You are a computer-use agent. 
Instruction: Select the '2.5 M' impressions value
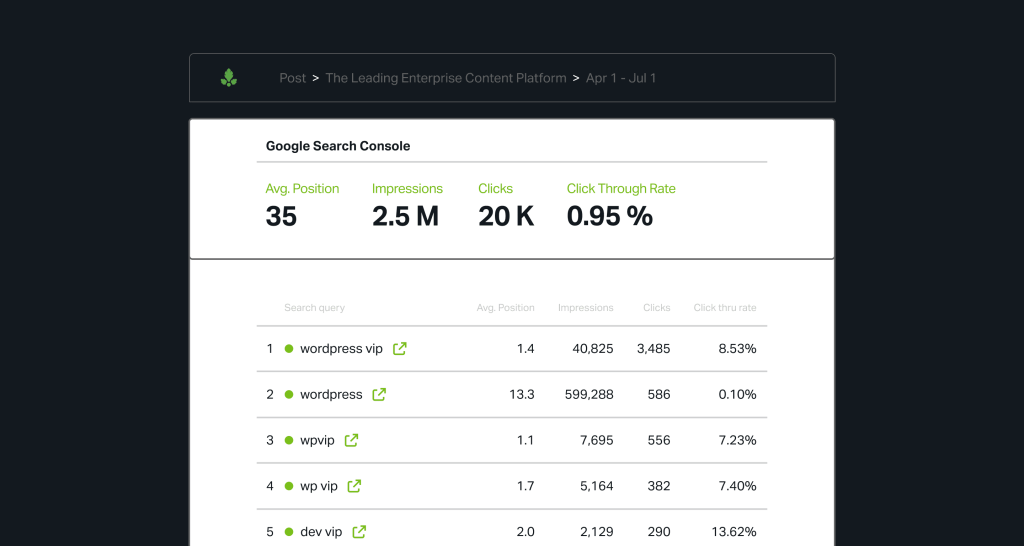tap(406, 216)
